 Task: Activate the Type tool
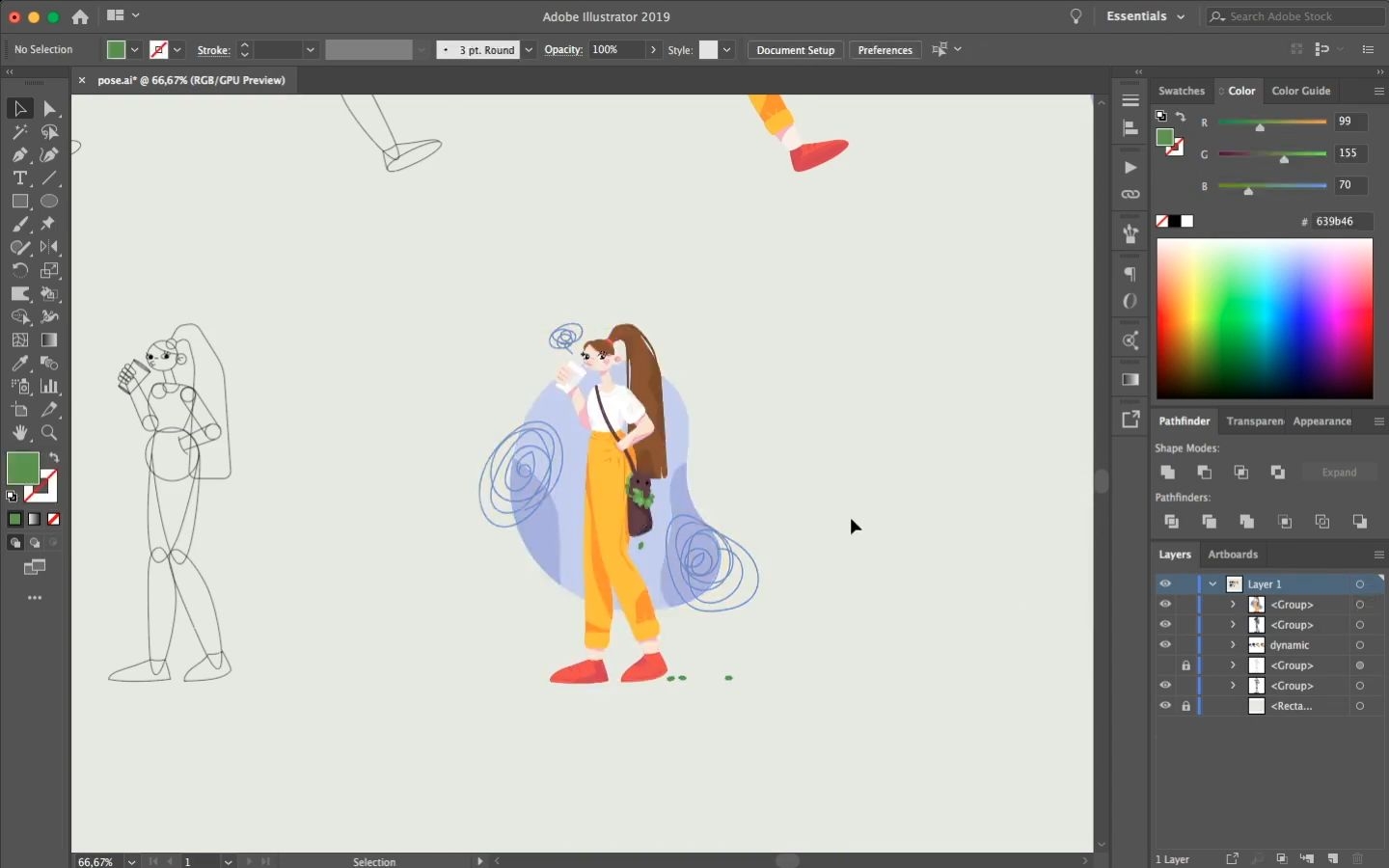[19, 178]
